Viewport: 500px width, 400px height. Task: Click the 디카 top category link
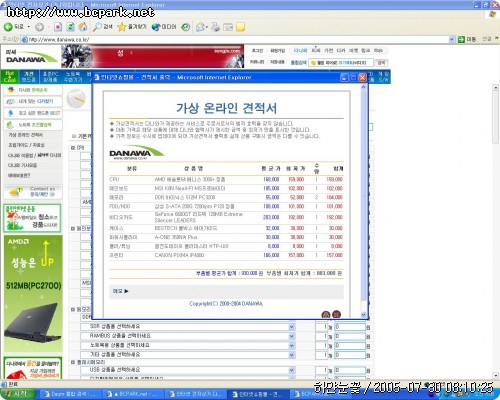341,51
